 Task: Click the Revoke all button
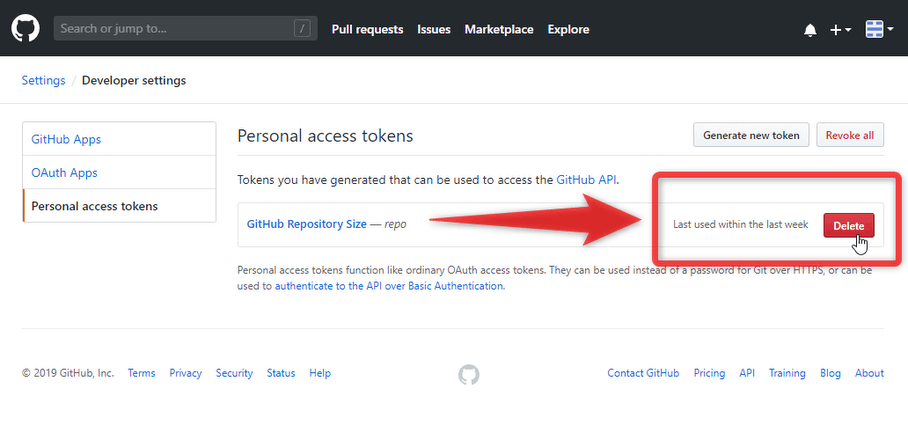(850, 135)
